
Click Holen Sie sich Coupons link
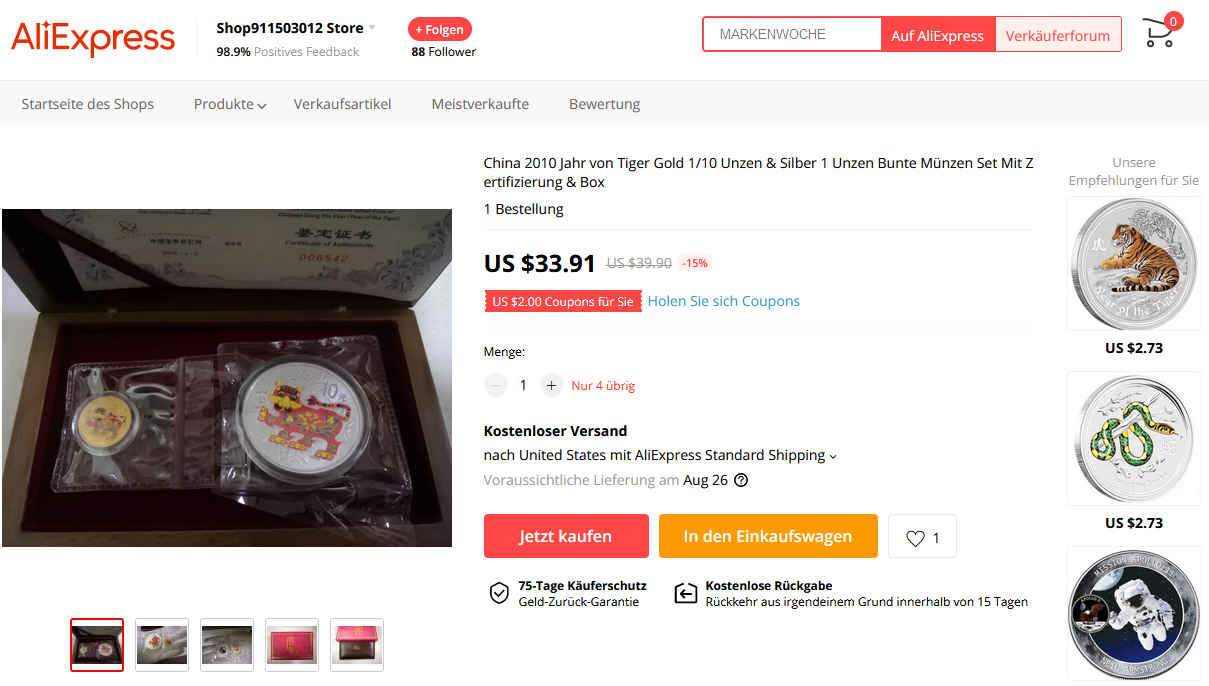[x=723, y=301]
